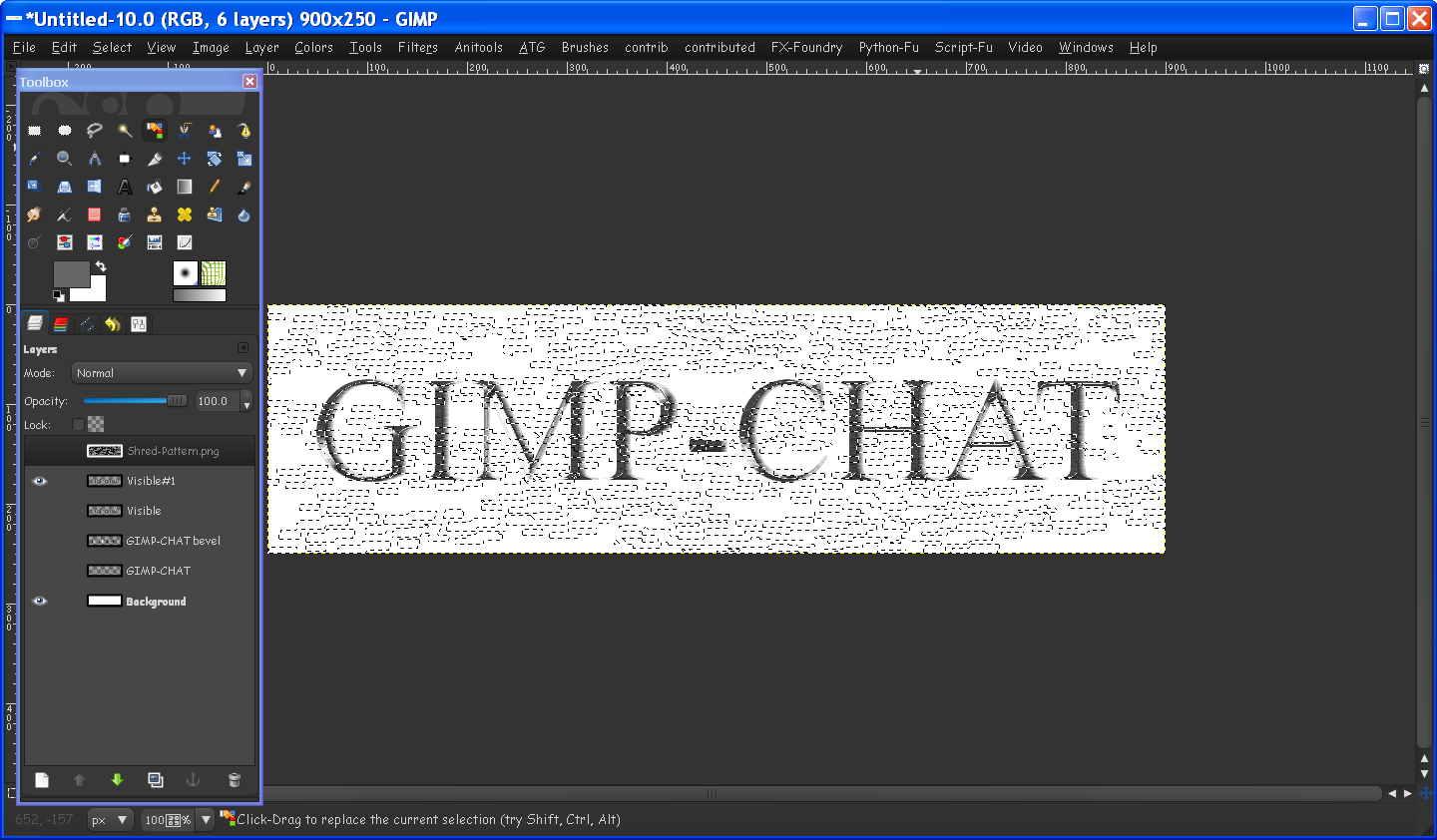1437x840 pixels.
Task: Choose the Ink bottle tool
Action: click(125, 214)
